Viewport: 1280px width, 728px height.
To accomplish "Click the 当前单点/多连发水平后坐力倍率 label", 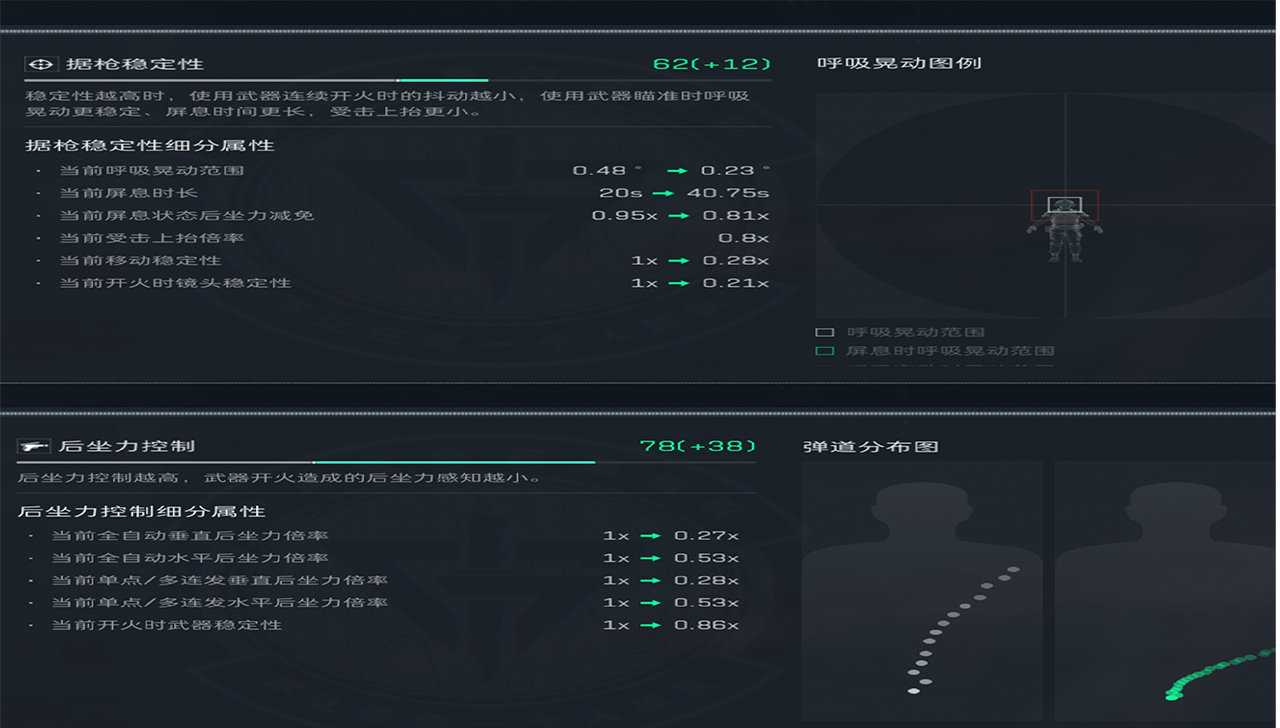I will tap(220, 603).
